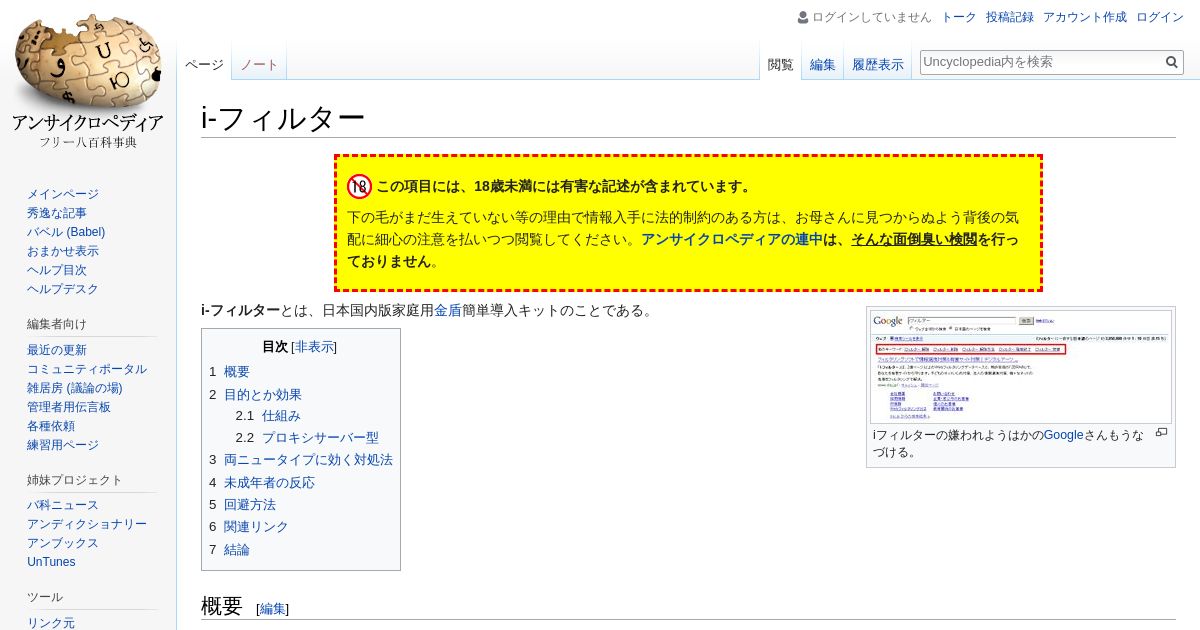
Task: Open アンブックス link
Action: [63, 543]
